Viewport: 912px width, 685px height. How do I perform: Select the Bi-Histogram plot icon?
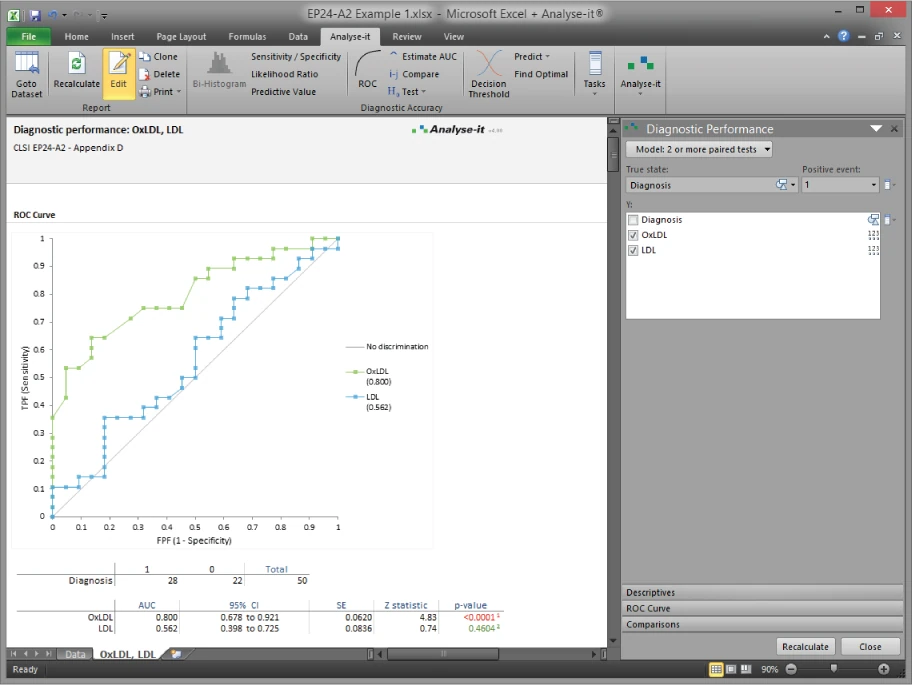click(x=219, y=71)
